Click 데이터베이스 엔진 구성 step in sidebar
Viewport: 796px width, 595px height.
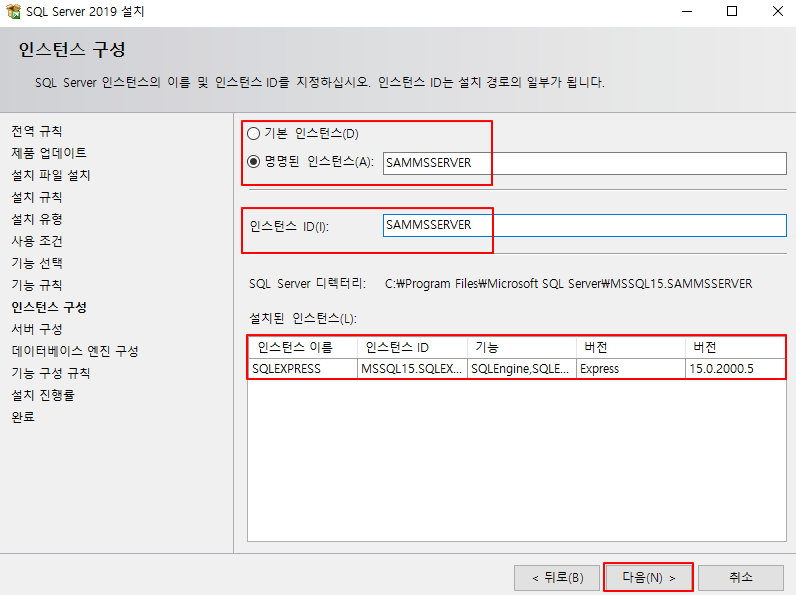click(x=75, y=351)
